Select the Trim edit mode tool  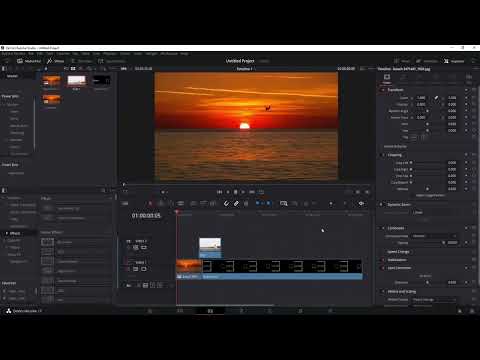coord(161,203)
